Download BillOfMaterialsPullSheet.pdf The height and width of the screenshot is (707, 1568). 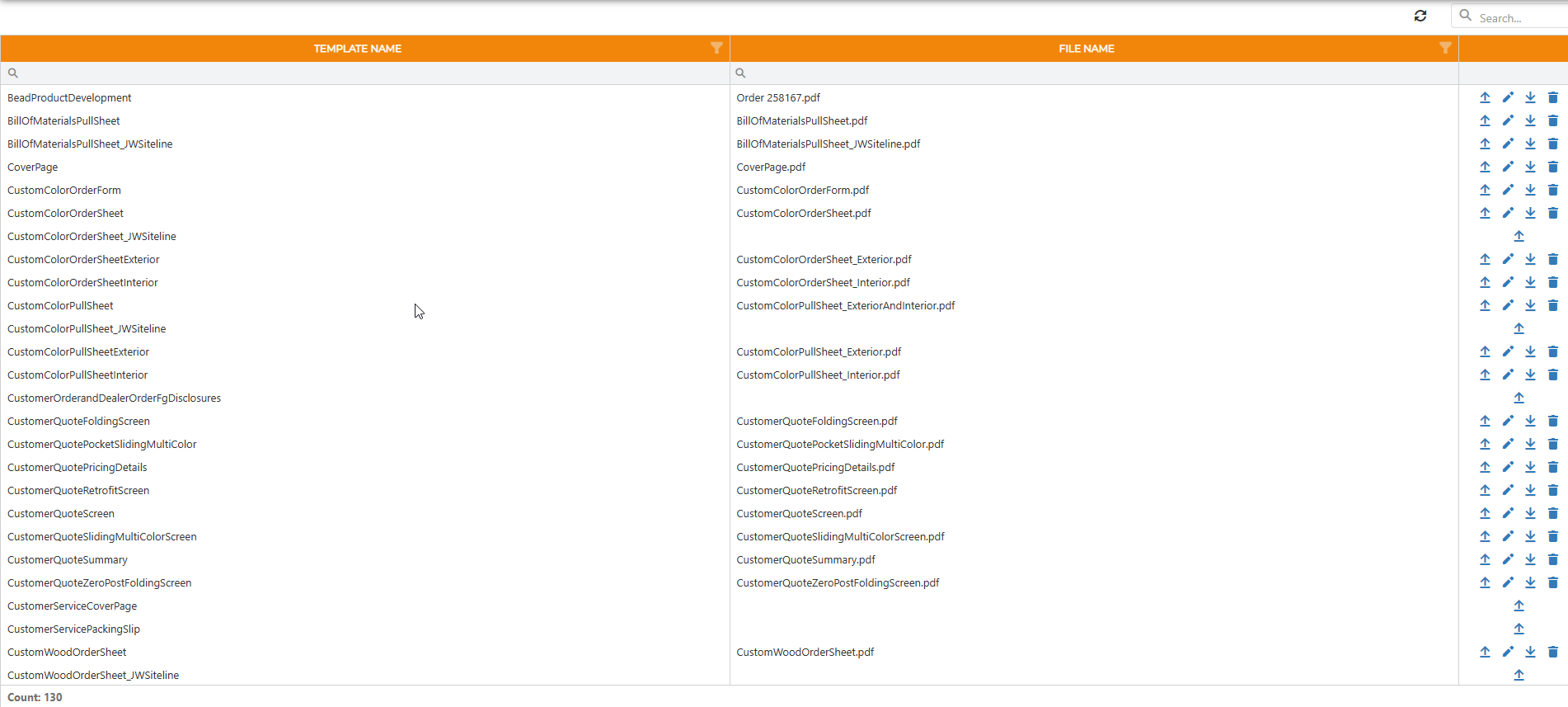click(1530, 120)
